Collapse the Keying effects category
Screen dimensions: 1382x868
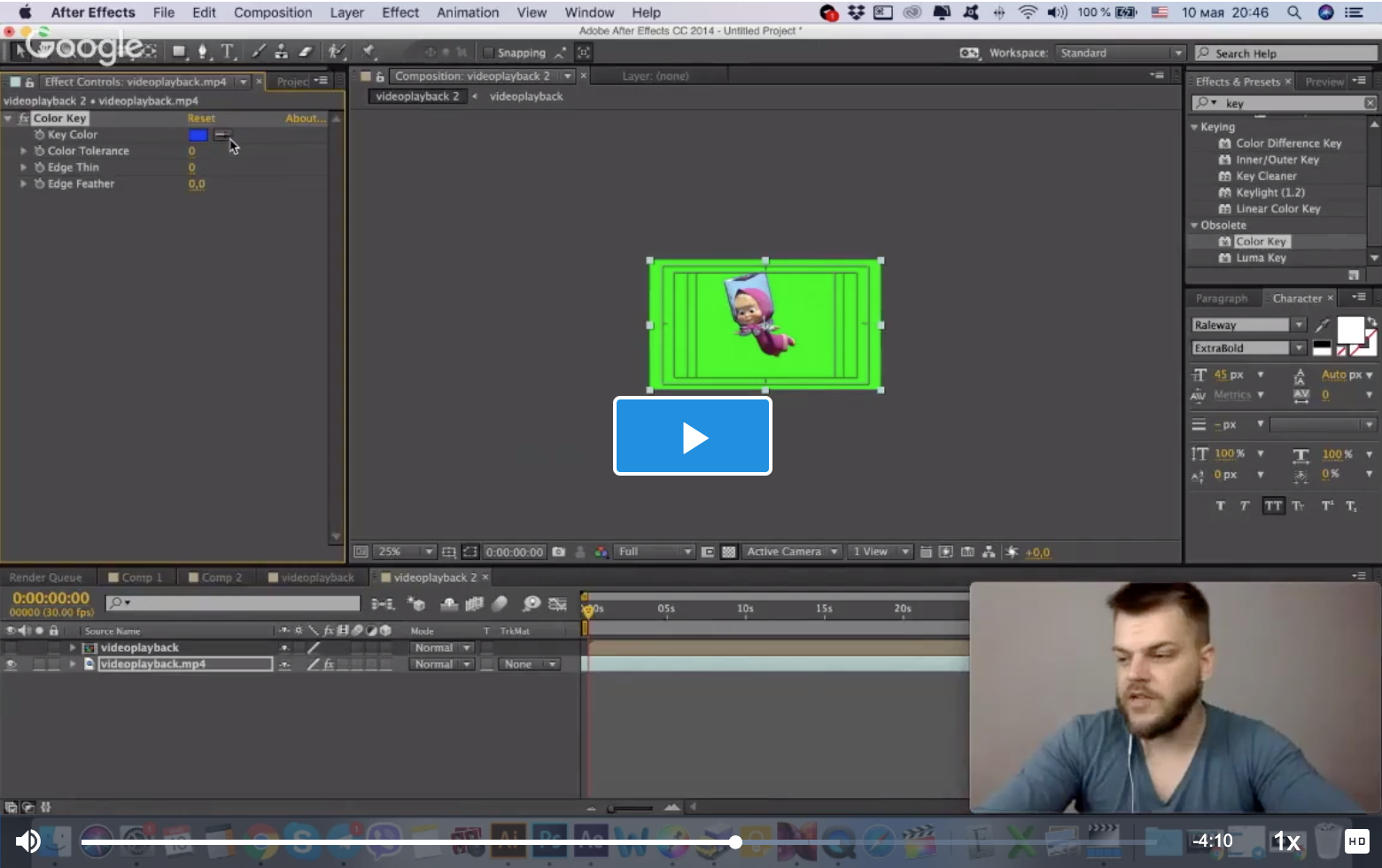[1194, 128]
